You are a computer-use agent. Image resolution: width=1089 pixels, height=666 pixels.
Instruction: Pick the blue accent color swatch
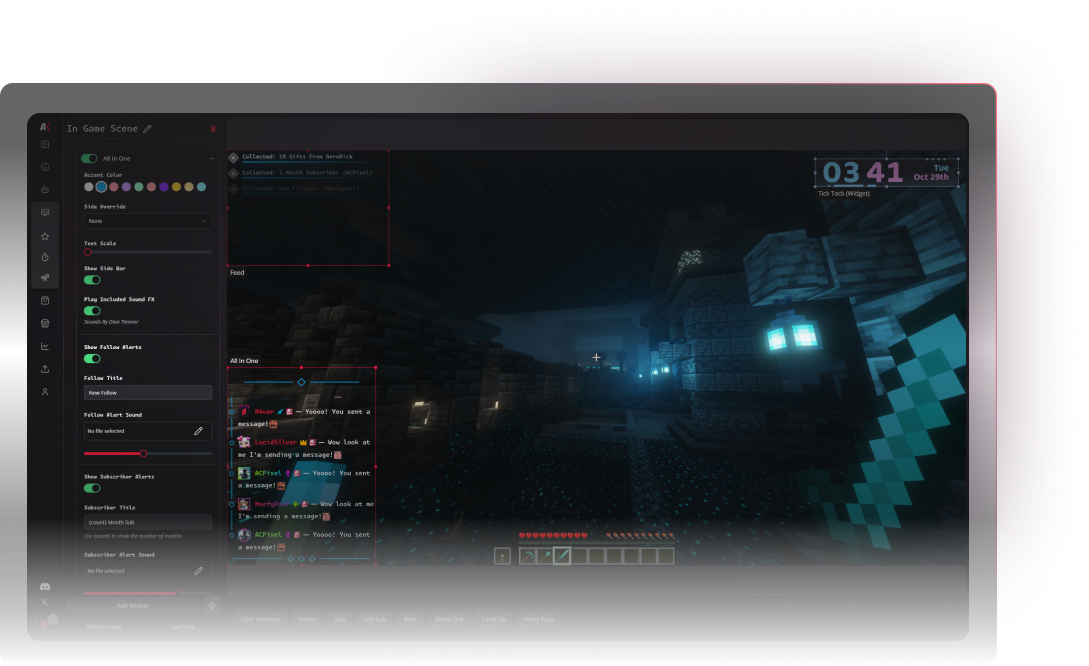pyautogui.click(x=101, y=186)
